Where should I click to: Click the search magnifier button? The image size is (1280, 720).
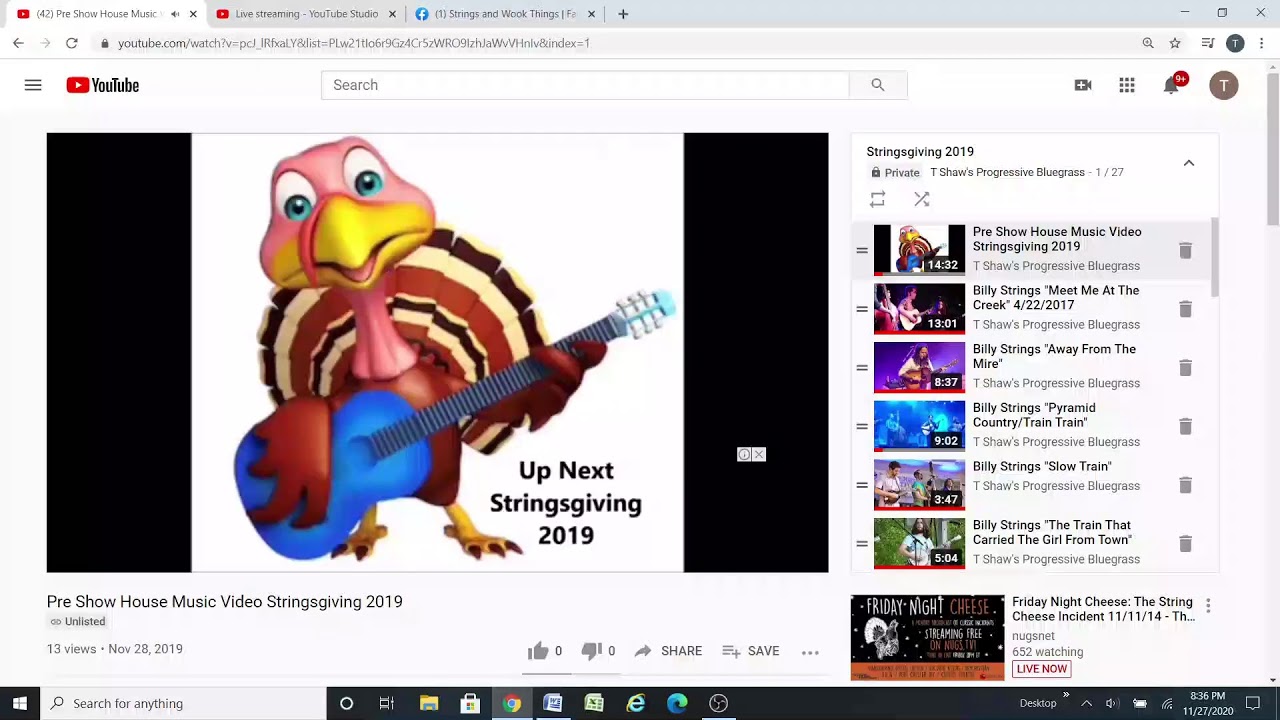coord(878,85)
